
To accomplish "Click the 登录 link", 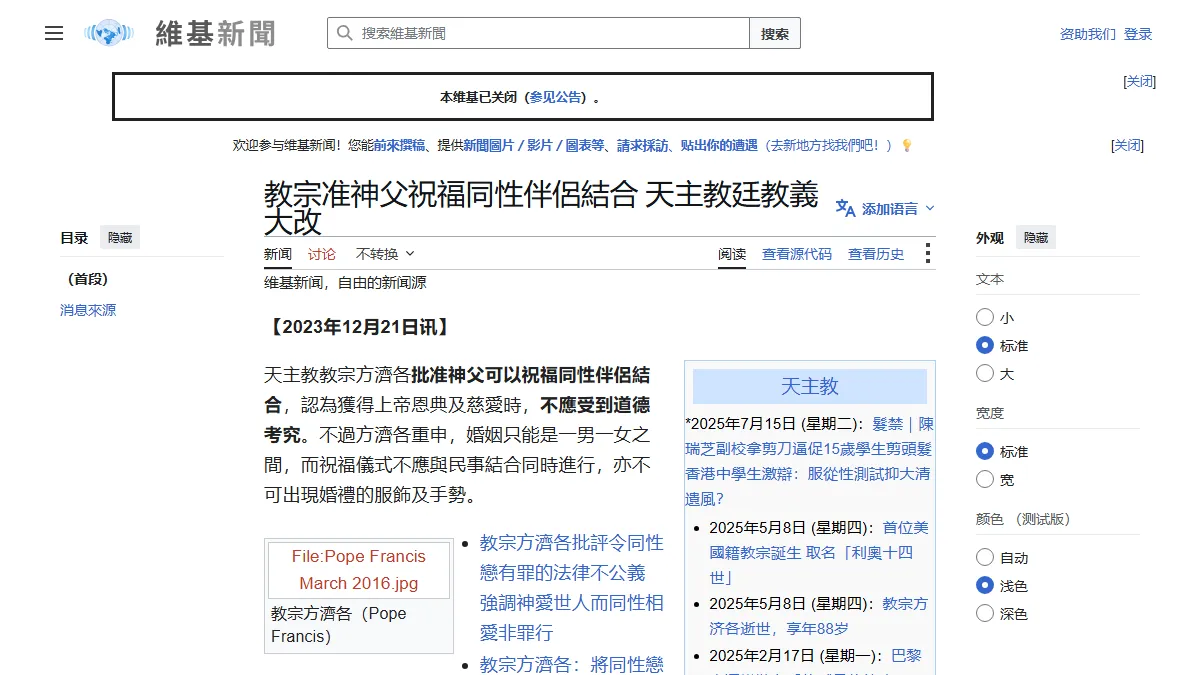I will tap(1138, 34).
